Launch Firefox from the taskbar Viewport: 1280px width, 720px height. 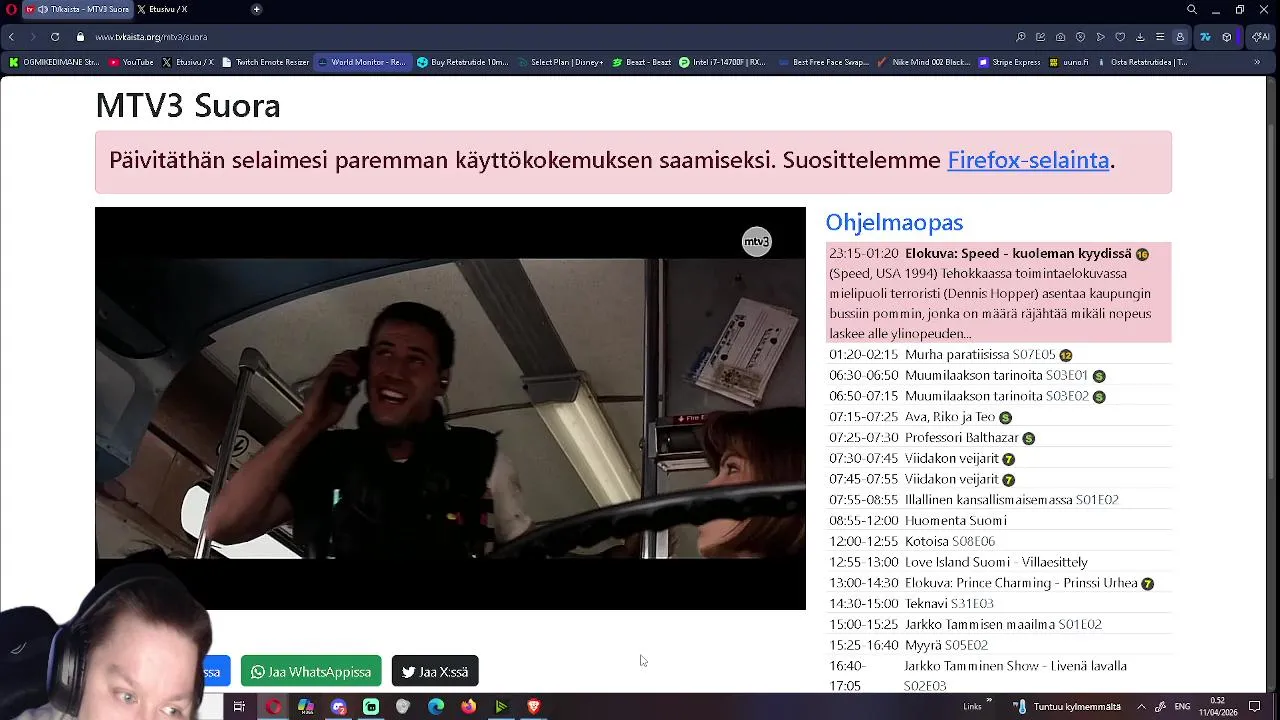click(x=469, y=707)
